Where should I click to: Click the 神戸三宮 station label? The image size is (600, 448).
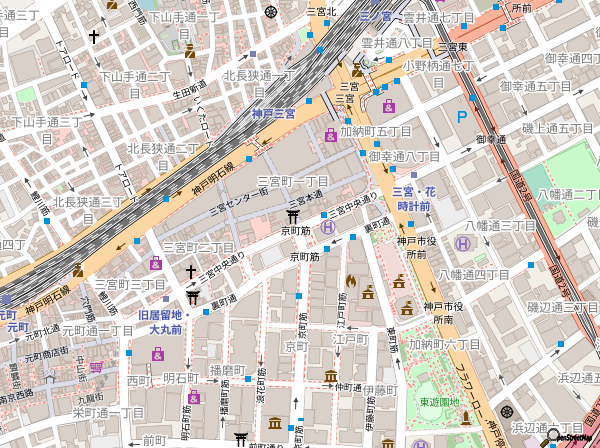click(273, 114)
